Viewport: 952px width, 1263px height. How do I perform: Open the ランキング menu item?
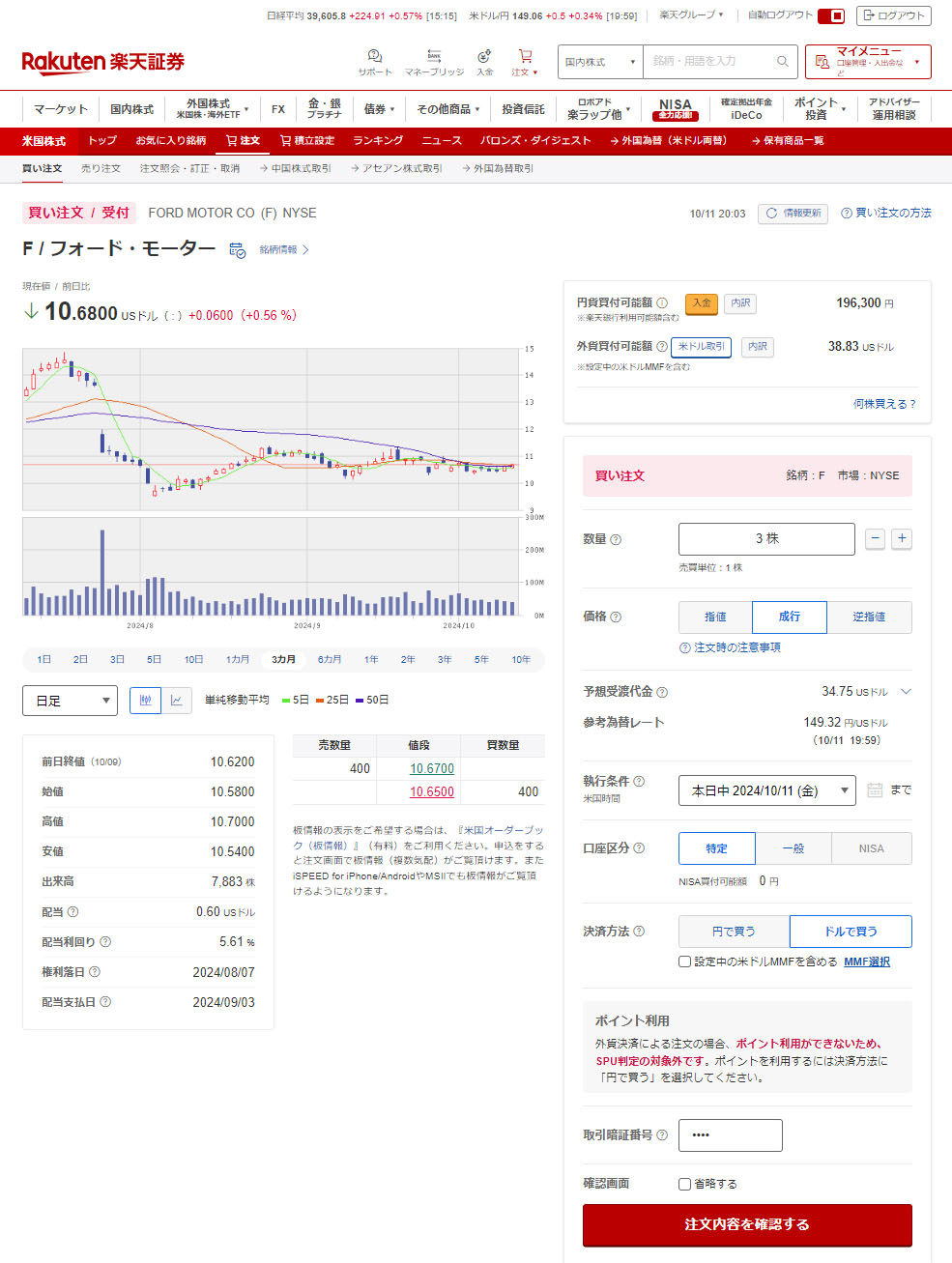pyautogui.click(x=377, y=141)
